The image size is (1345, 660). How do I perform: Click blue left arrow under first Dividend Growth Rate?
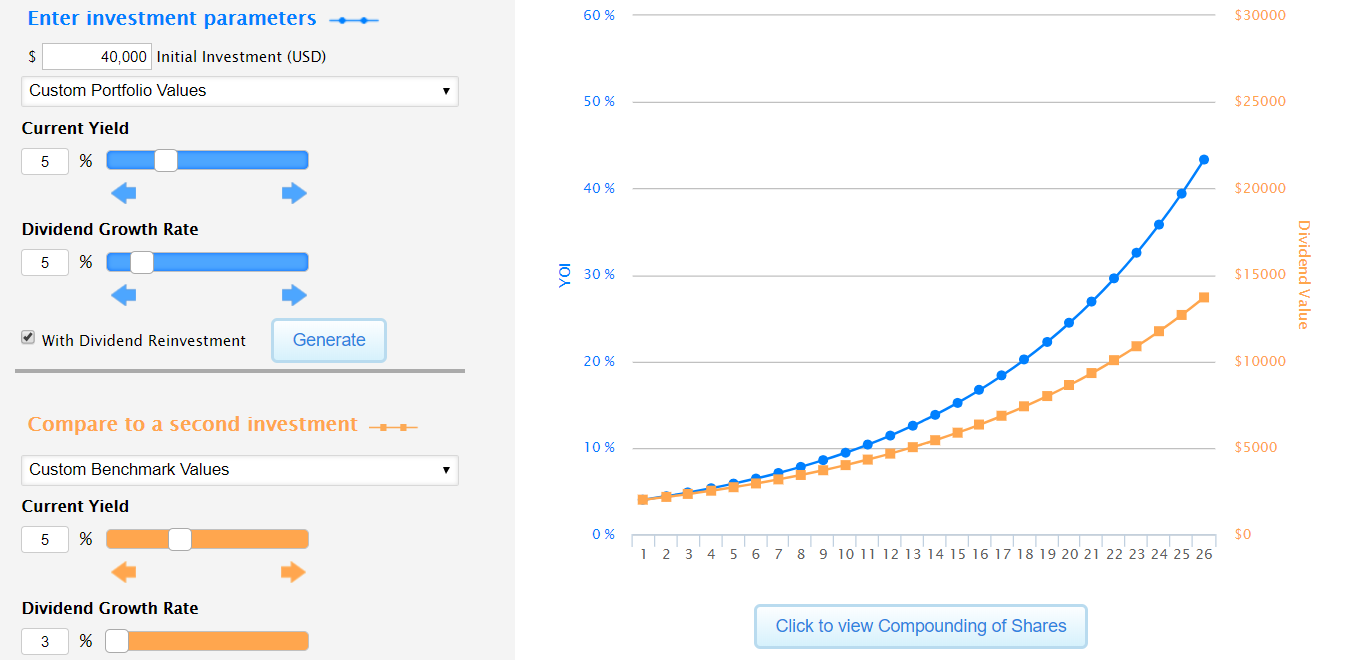[123, 295]
